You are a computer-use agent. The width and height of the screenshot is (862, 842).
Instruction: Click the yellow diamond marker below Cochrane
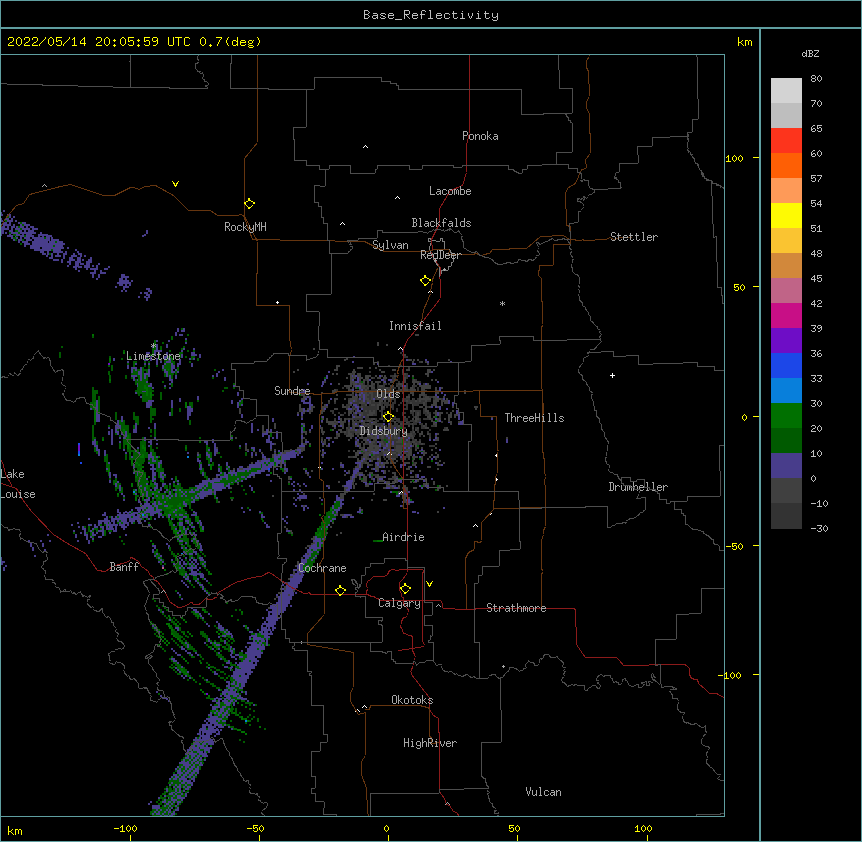(x=340, y=590)
